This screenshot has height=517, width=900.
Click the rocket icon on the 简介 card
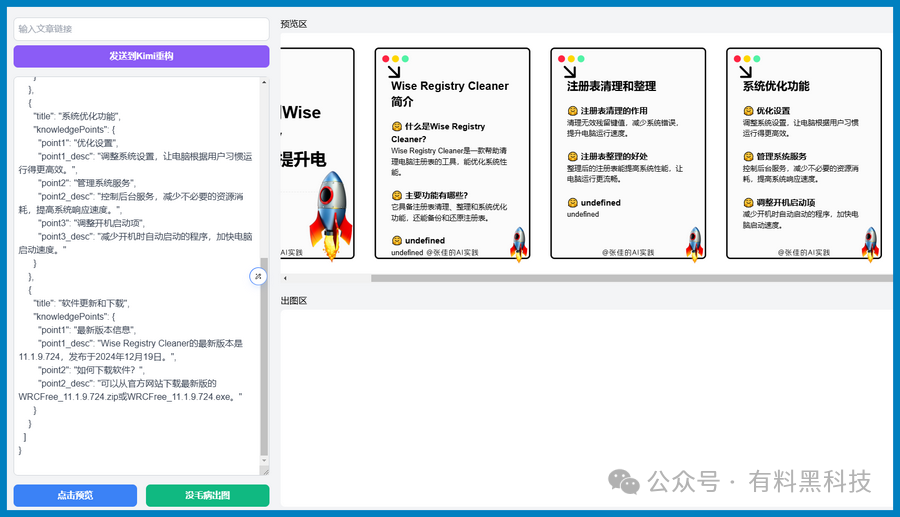[x=519, y=244]
